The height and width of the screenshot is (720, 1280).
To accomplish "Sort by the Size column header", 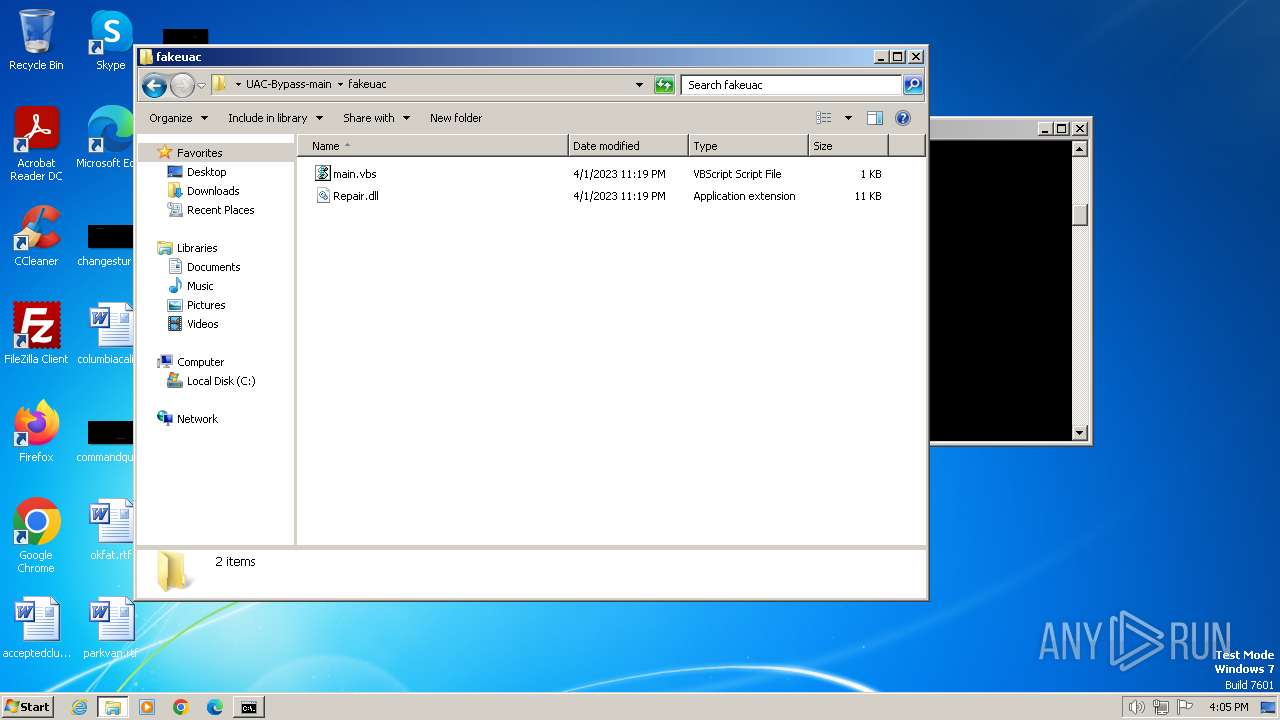I will (x=848, y=146).
